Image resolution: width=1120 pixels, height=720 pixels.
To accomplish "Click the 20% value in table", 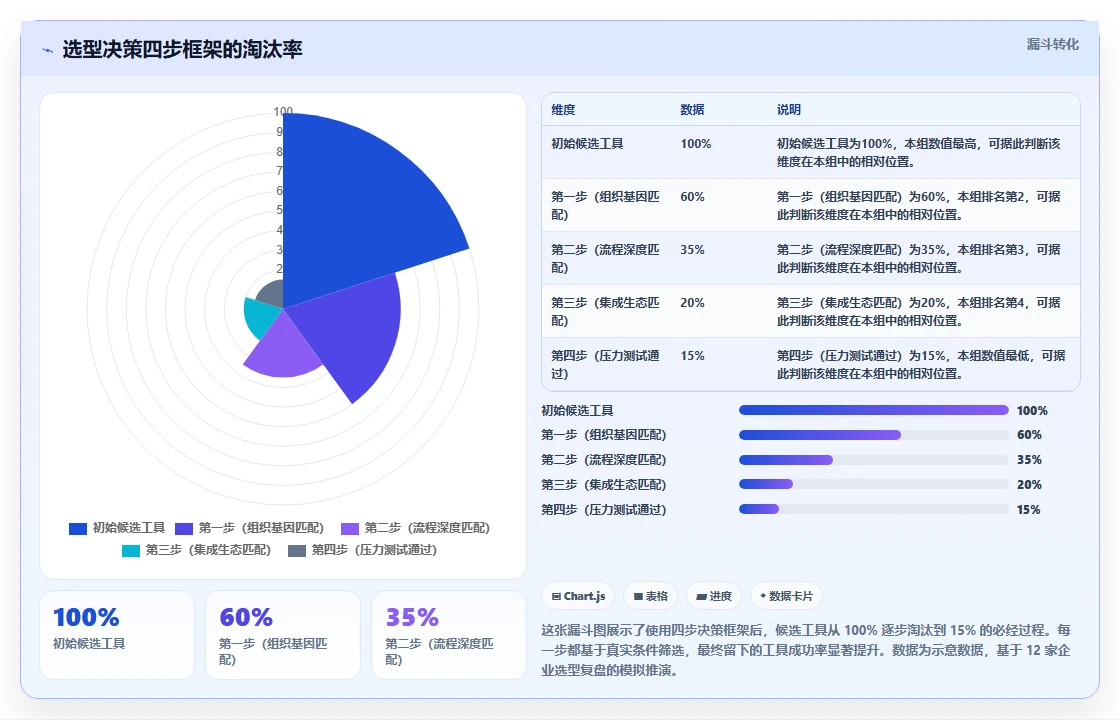I will point(692,302).
